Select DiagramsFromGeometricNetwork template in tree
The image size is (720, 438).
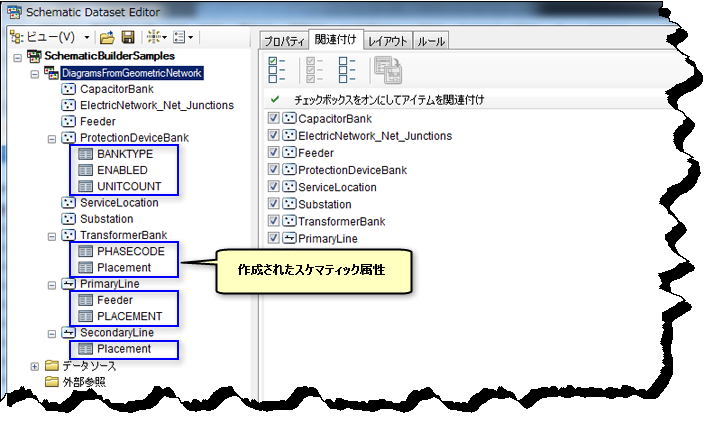point(132,73)
